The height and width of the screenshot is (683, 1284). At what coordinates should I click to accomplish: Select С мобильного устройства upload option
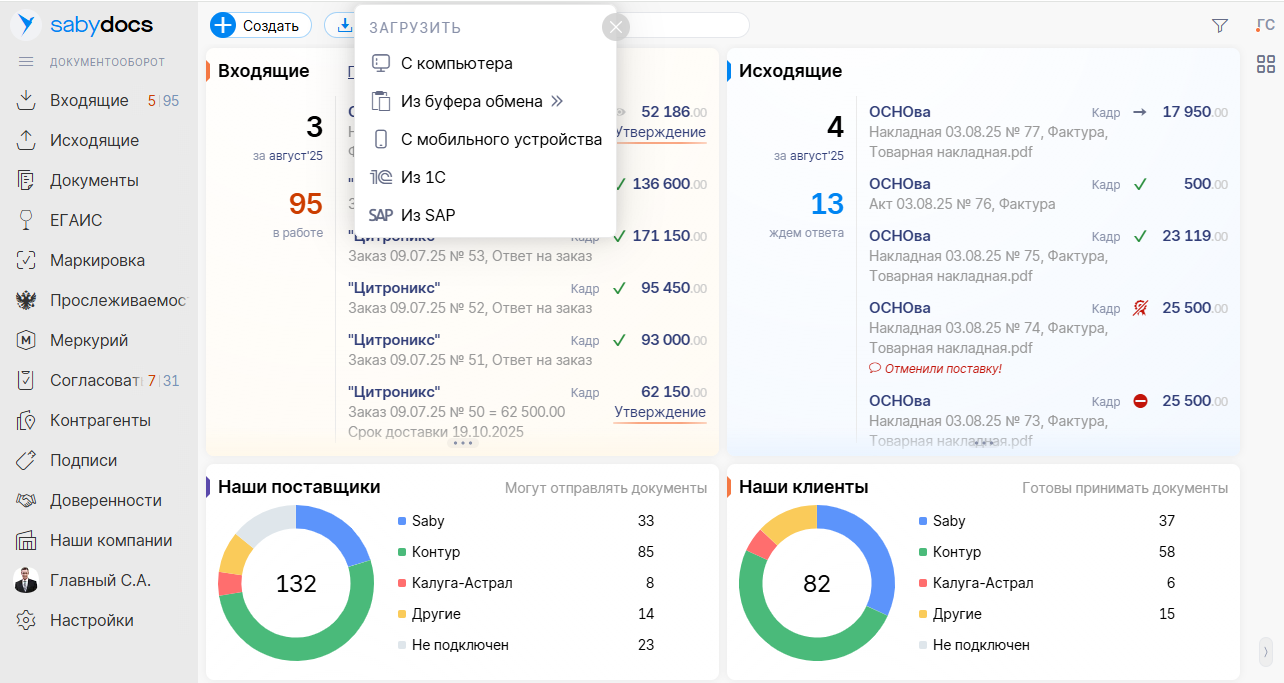[x=500, y=139]
